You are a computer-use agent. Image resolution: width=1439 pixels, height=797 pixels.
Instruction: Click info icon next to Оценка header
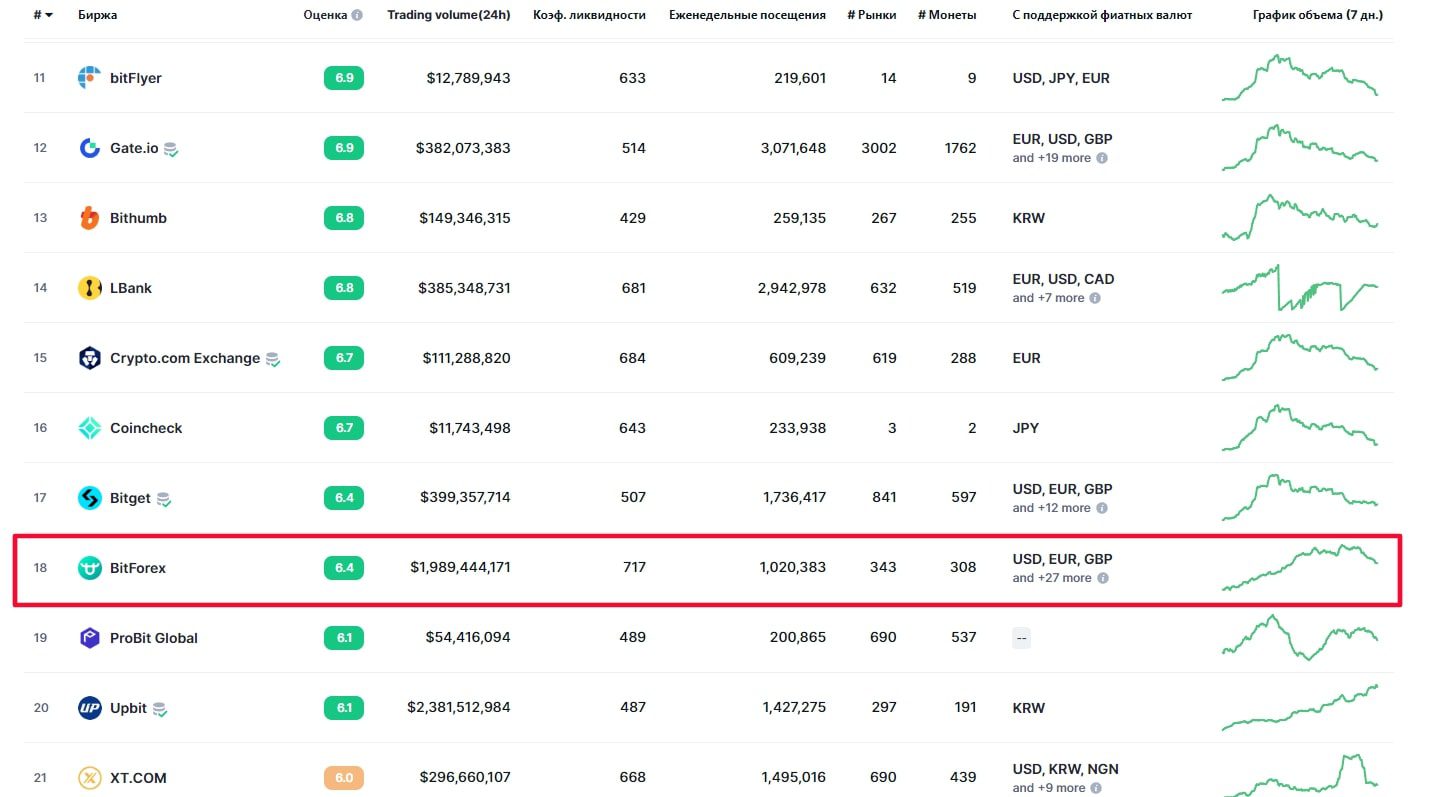point(357,16)
